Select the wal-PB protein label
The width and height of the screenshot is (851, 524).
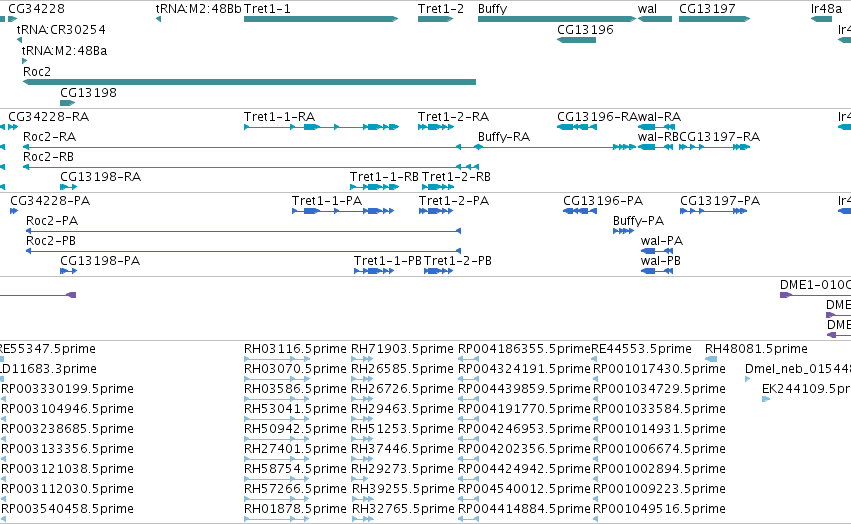tap(661, 261)
